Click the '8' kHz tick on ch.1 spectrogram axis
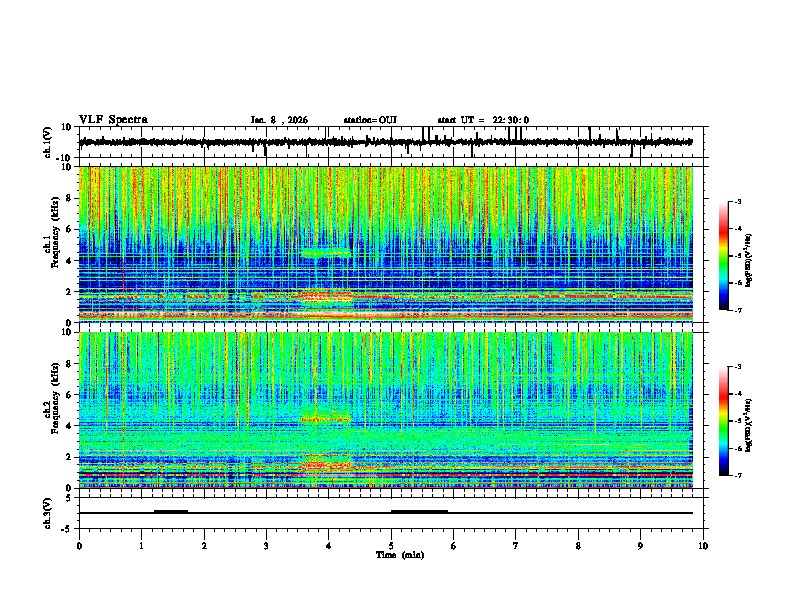 click(x=69, y=198)
